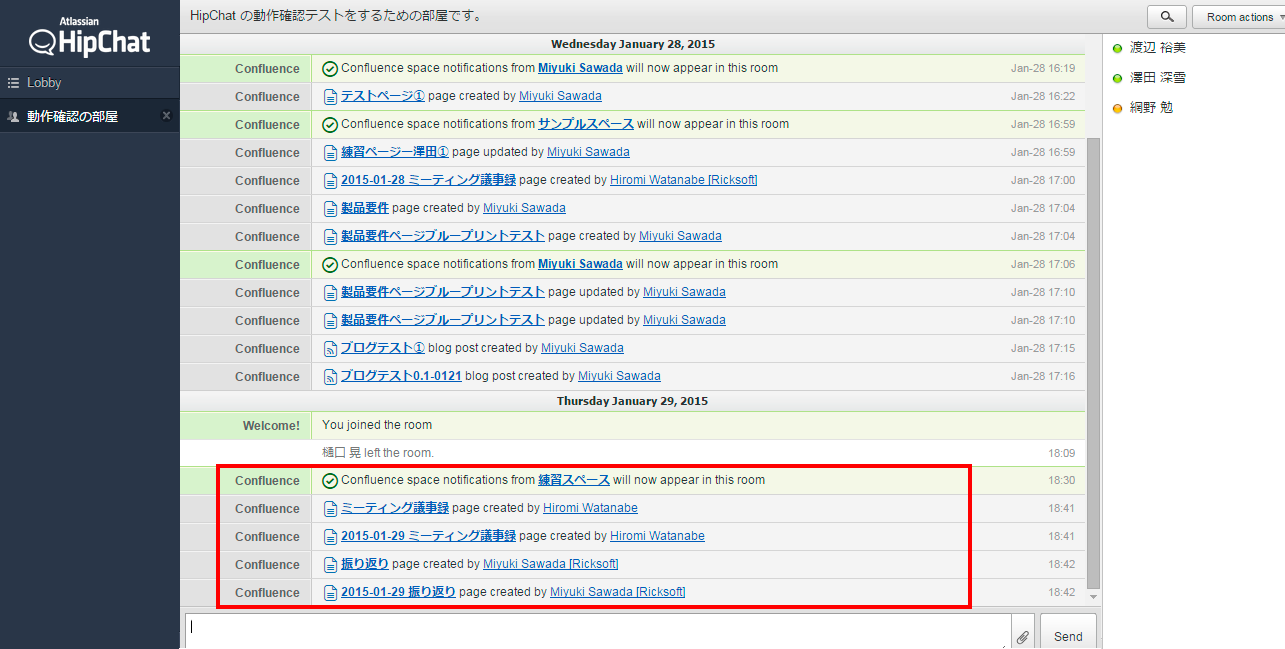This screenshot has width=1285, height=649.
Task: Switch to the Lobby tab
Action: pos(90,83)
